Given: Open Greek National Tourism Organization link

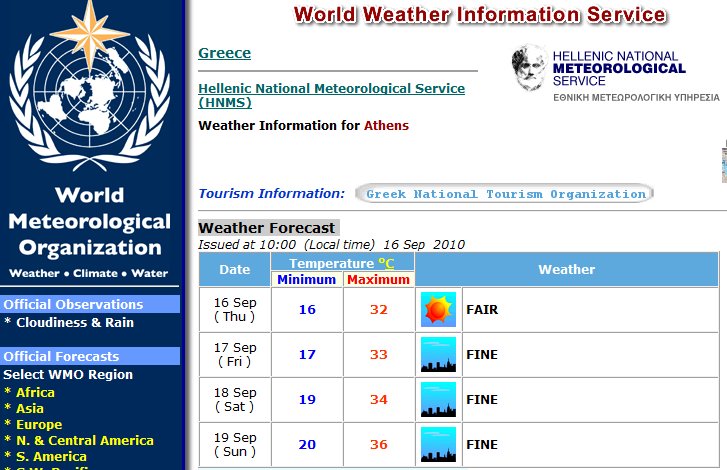Looking at the screenshot, I should coord(504,194).
